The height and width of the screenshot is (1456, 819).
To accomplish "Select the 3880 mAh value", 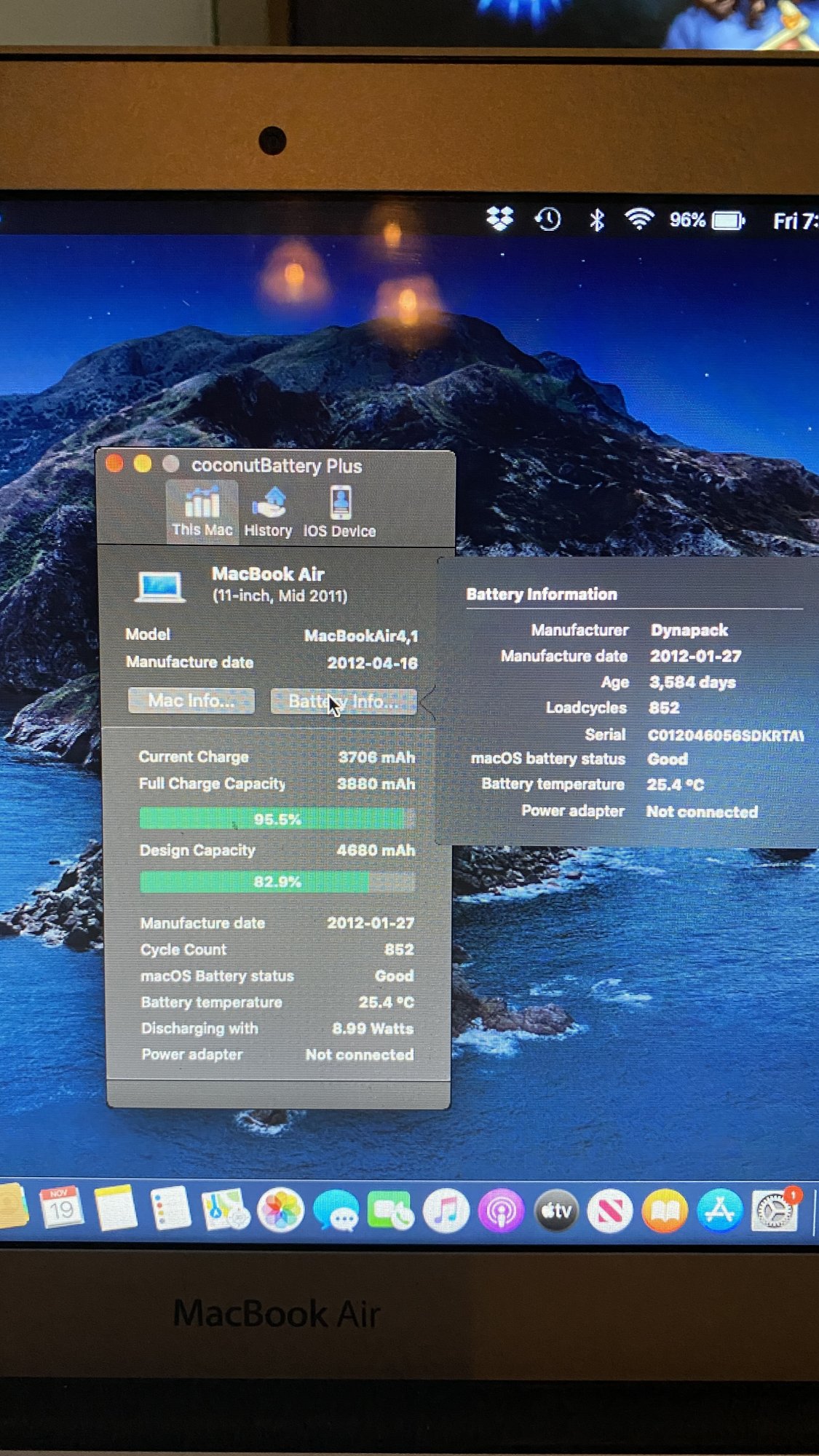I will tap(376, 784).
